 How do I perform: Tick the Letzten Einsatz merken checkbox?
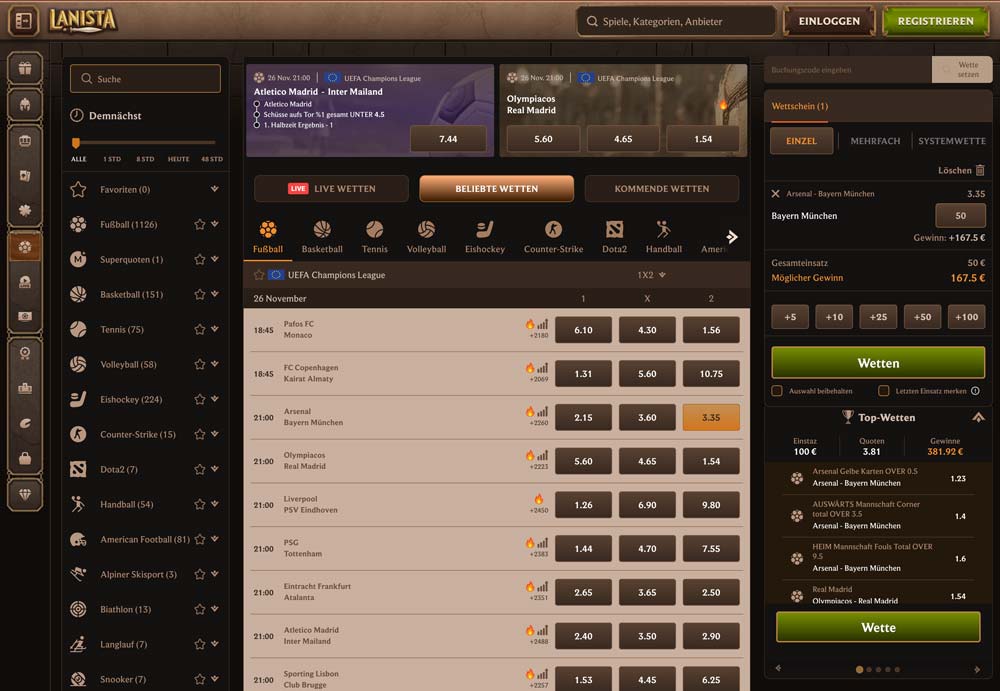point(884,391)
